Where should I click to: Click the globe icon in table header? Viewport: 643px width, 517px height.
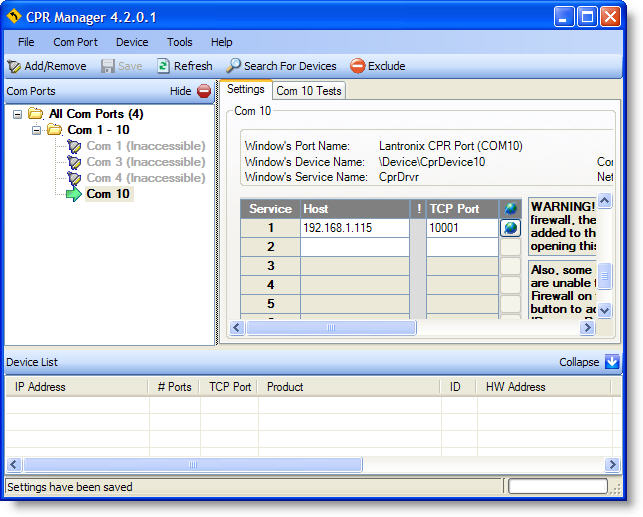(511, 209)
